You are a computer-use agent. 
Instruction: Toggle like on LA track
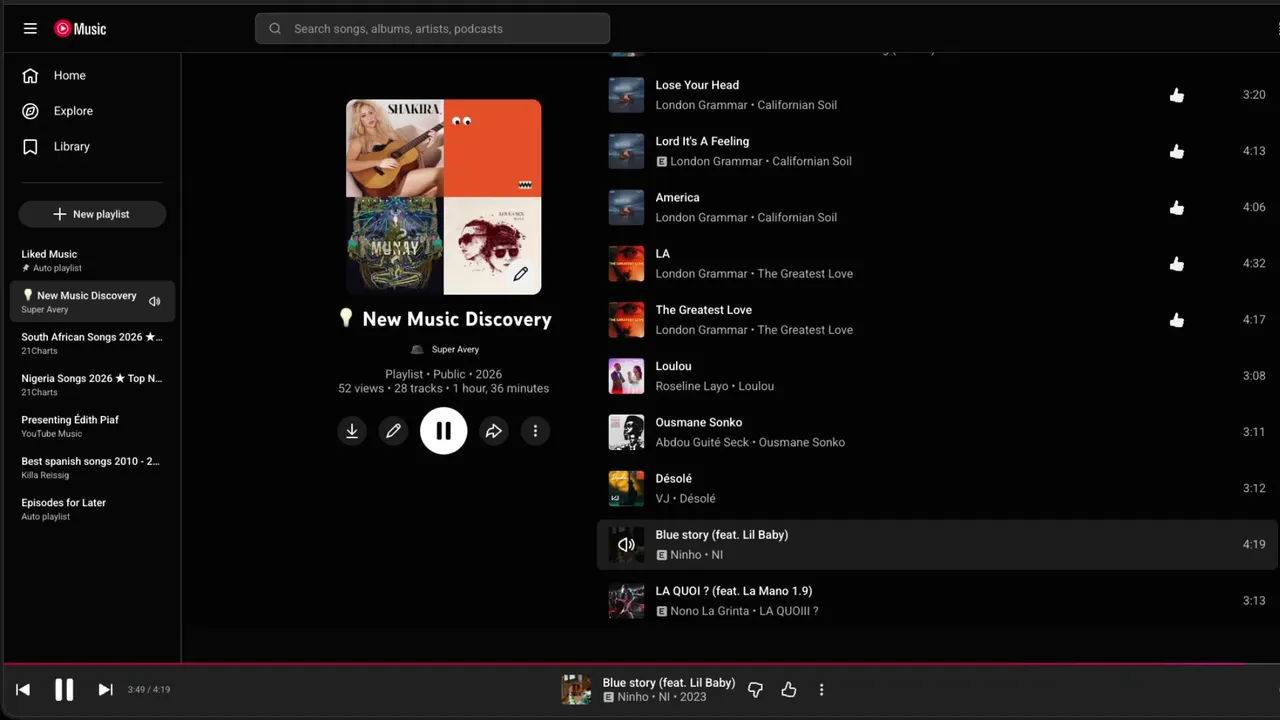(x=1177, y=264)
